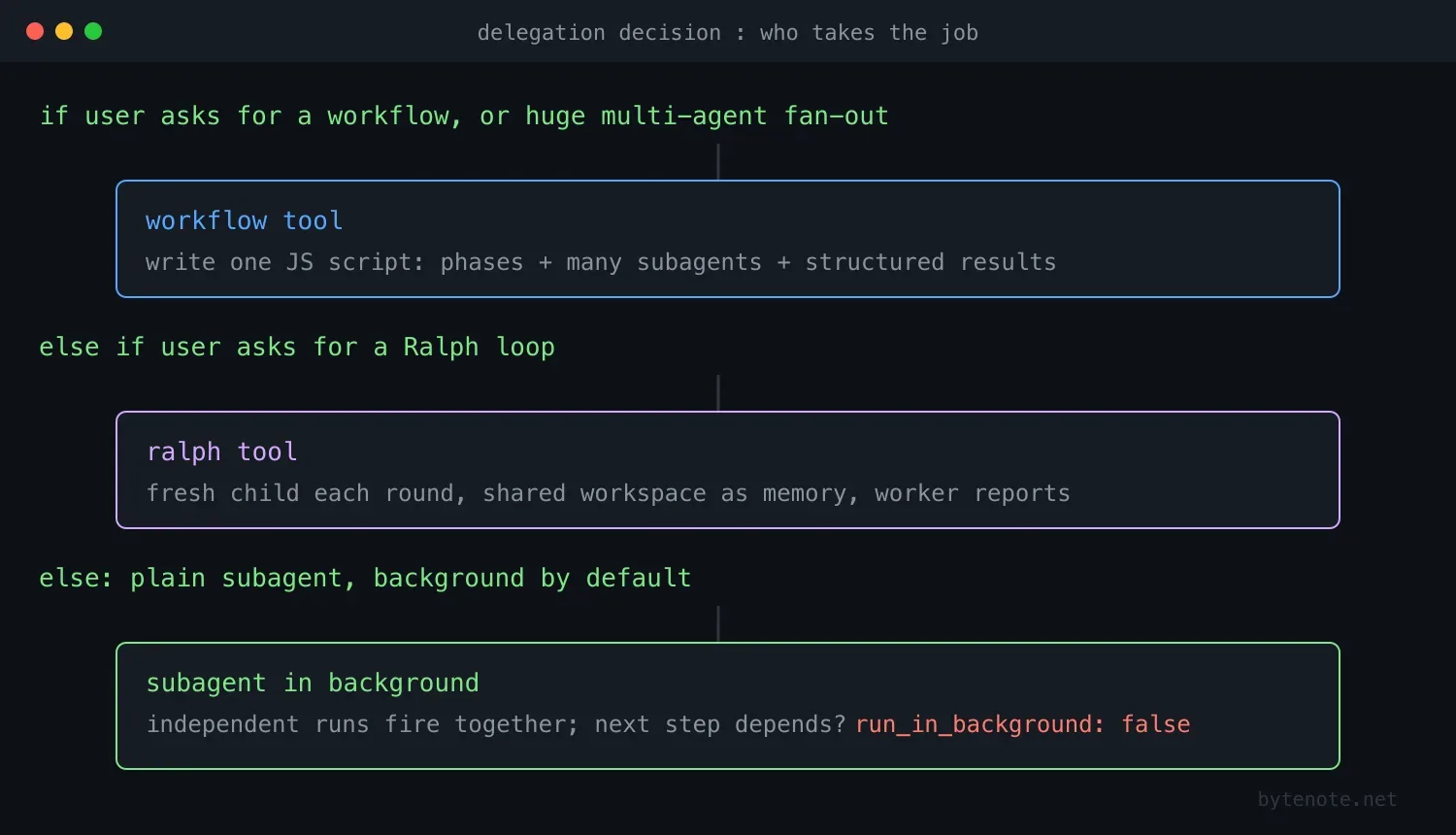
Task: Click the window title 'delegation decision : who takes the job'
Action: coord(727,33)
